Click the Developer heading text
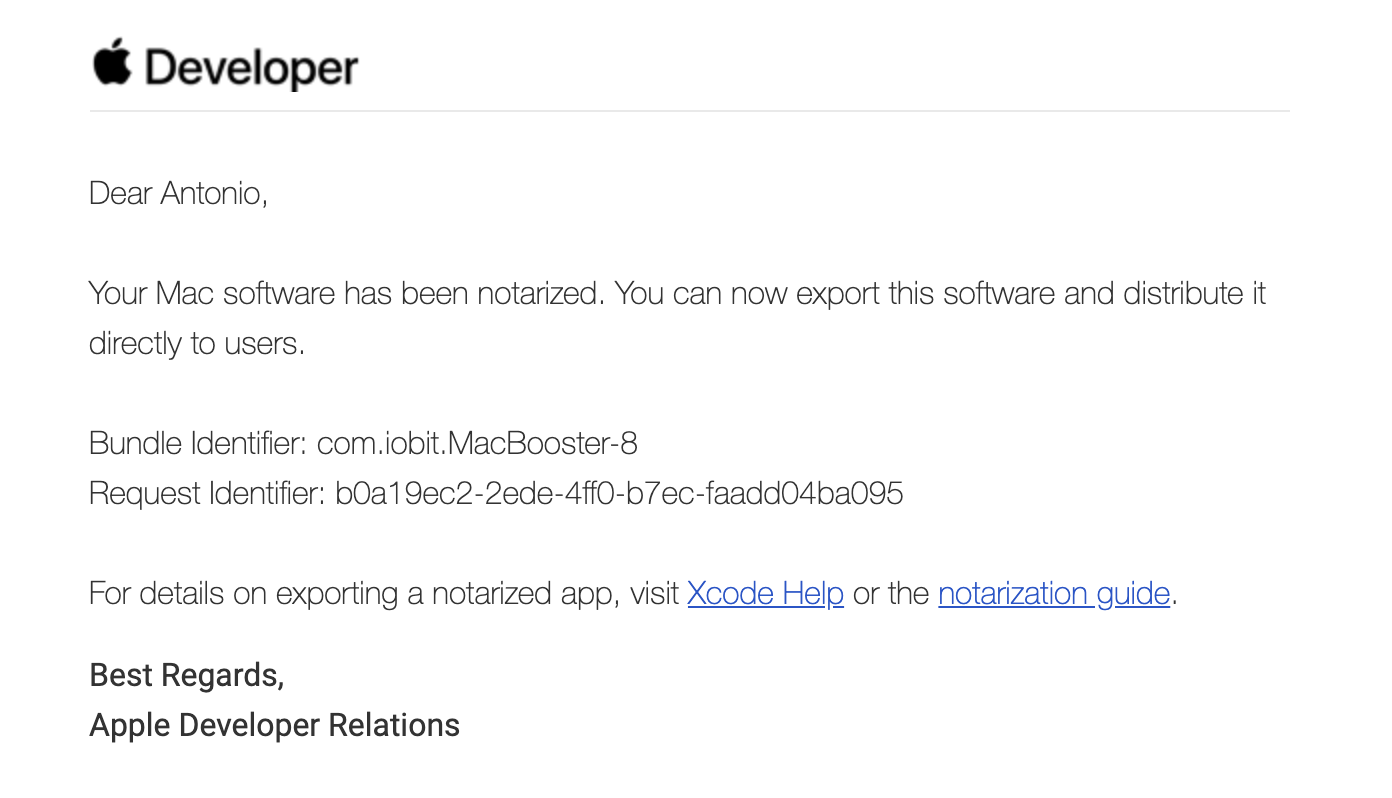Screen dimensions: 1392x798 251,68
